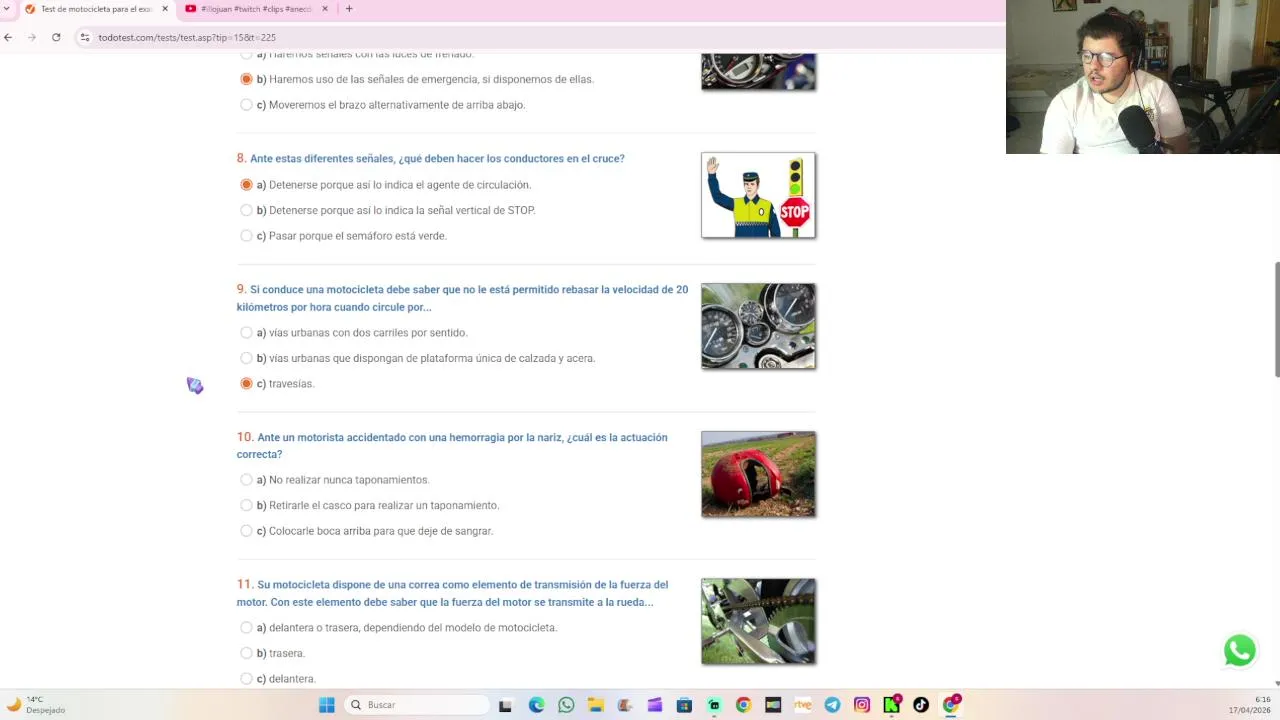Click the motorcycle gauges image for question 9
Viewport: 1280px width, 720px height.
tap(758, 326)
